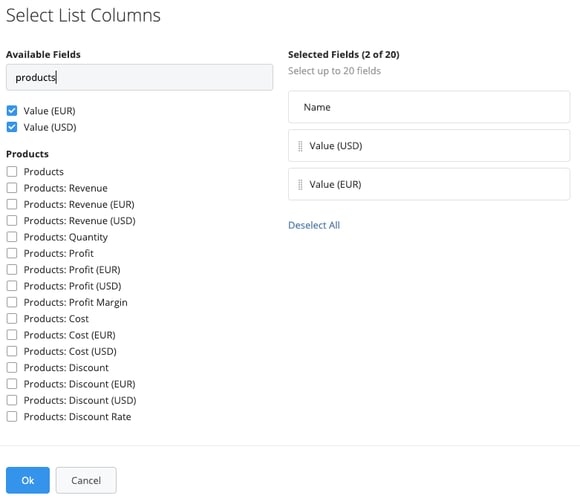Uncheck the Value (EUR) checkbox
The height and width of the screenshot is (504, 580).
pyautogui.click(x=12, y=111)
